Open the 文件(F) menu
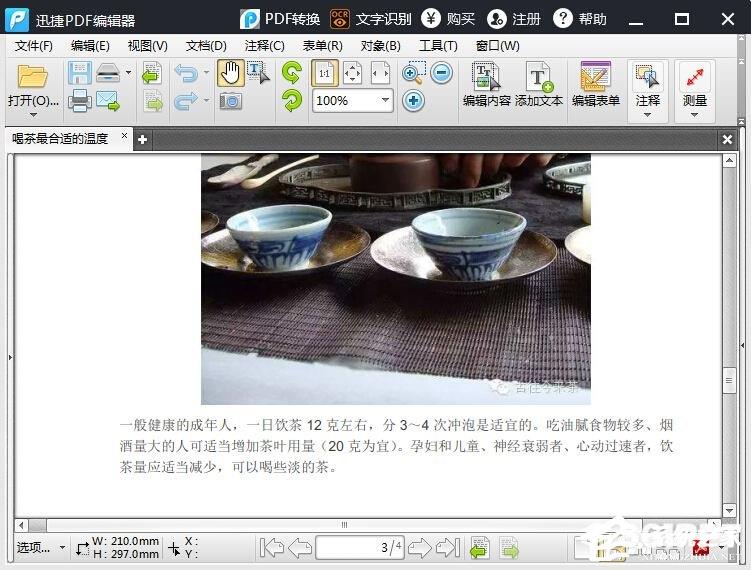The image size is (751, 570). coord(34,46)
